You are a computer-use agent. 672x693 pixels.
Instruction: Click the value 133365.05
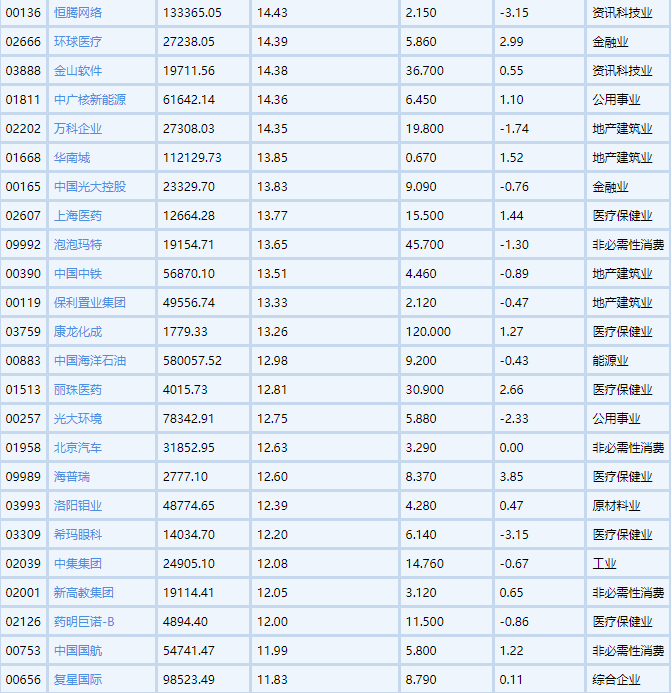(x=192, y=13)
